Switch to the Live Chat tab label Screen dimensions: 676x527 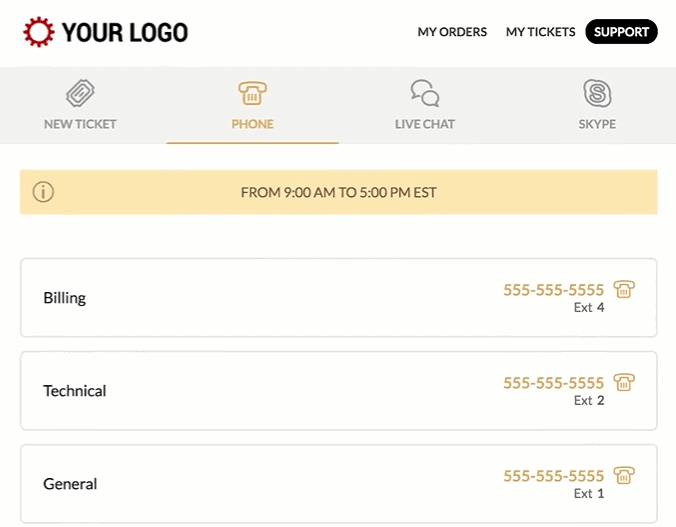425,124
